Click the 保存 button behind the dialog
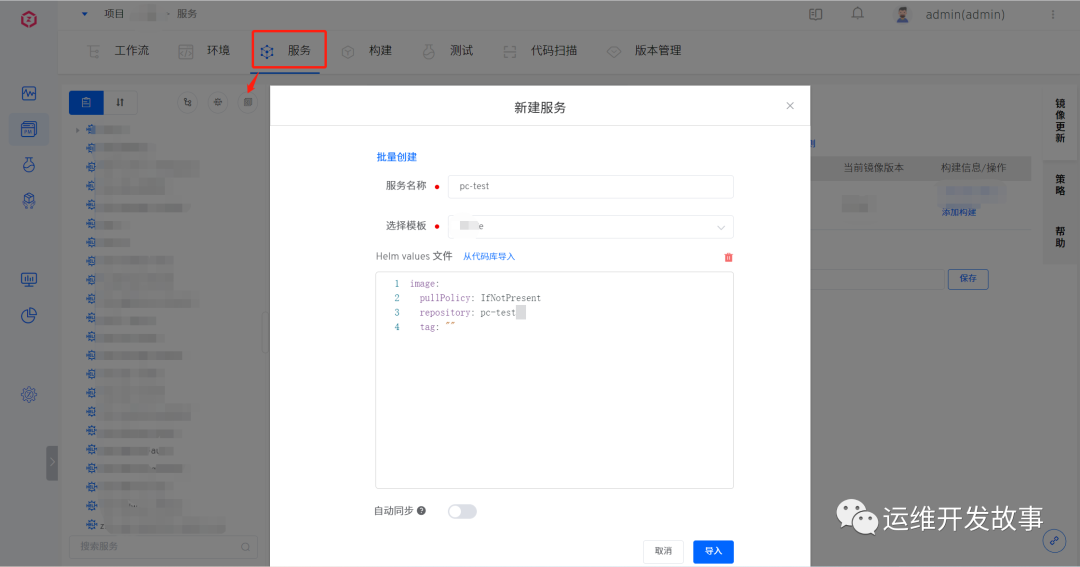The image size is (1080, 567). click(968, 278)
